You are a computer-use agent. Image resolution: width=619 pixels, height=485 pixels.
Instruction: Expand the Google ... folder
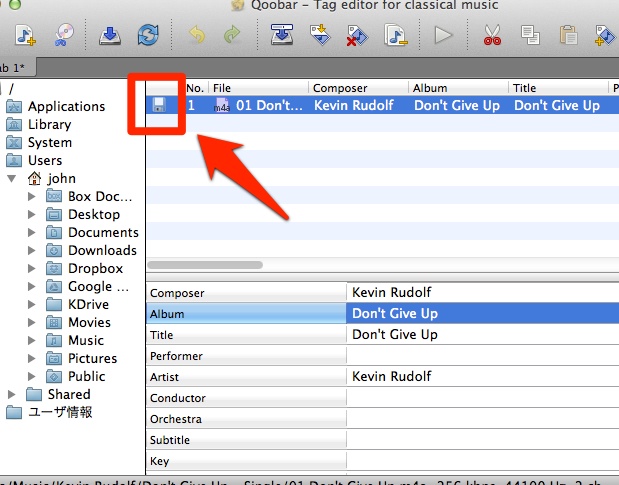[32, 287]
